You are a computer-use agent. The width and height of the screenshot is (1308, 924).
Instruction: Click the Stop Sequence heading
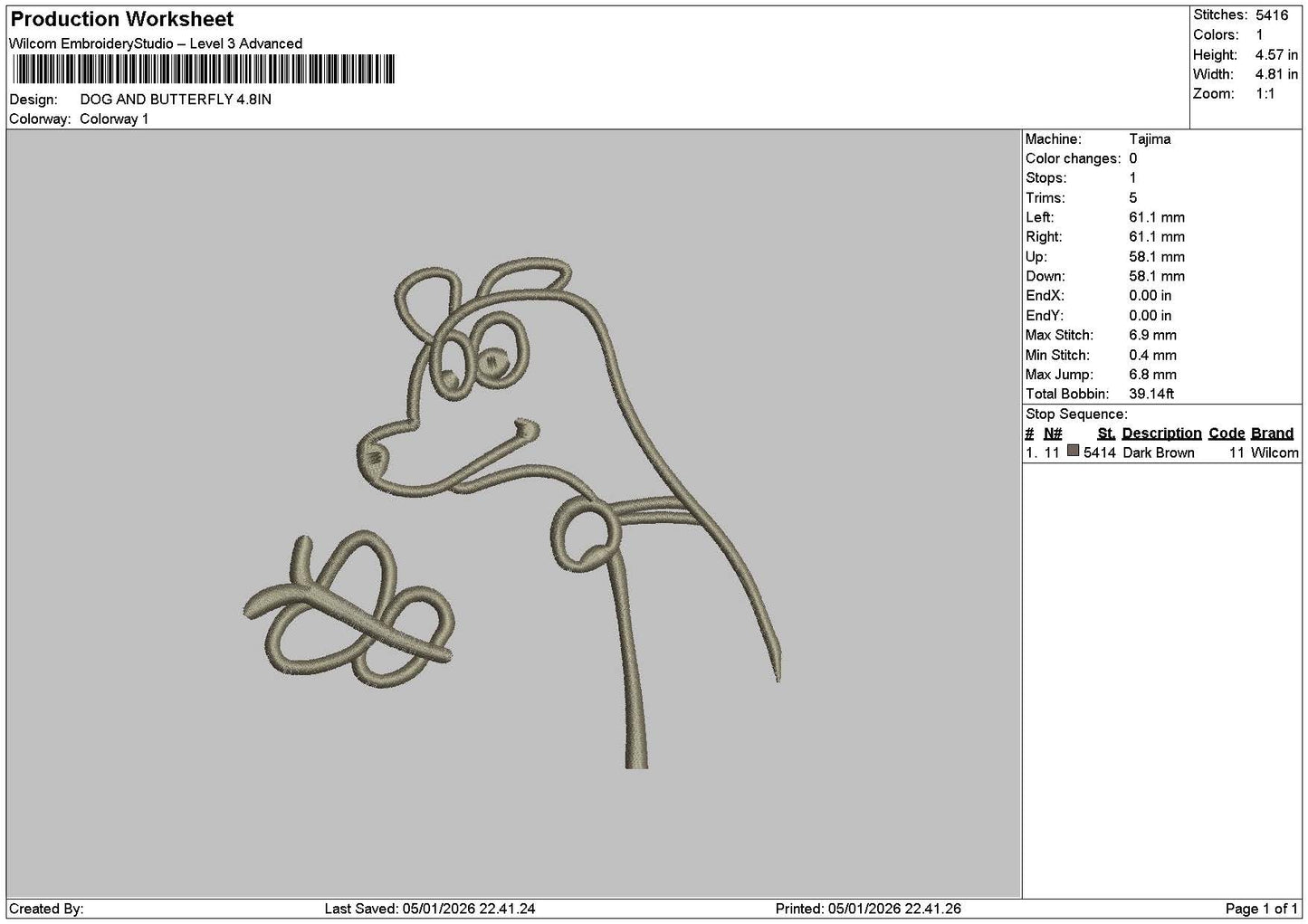(x=1076, y=414)
